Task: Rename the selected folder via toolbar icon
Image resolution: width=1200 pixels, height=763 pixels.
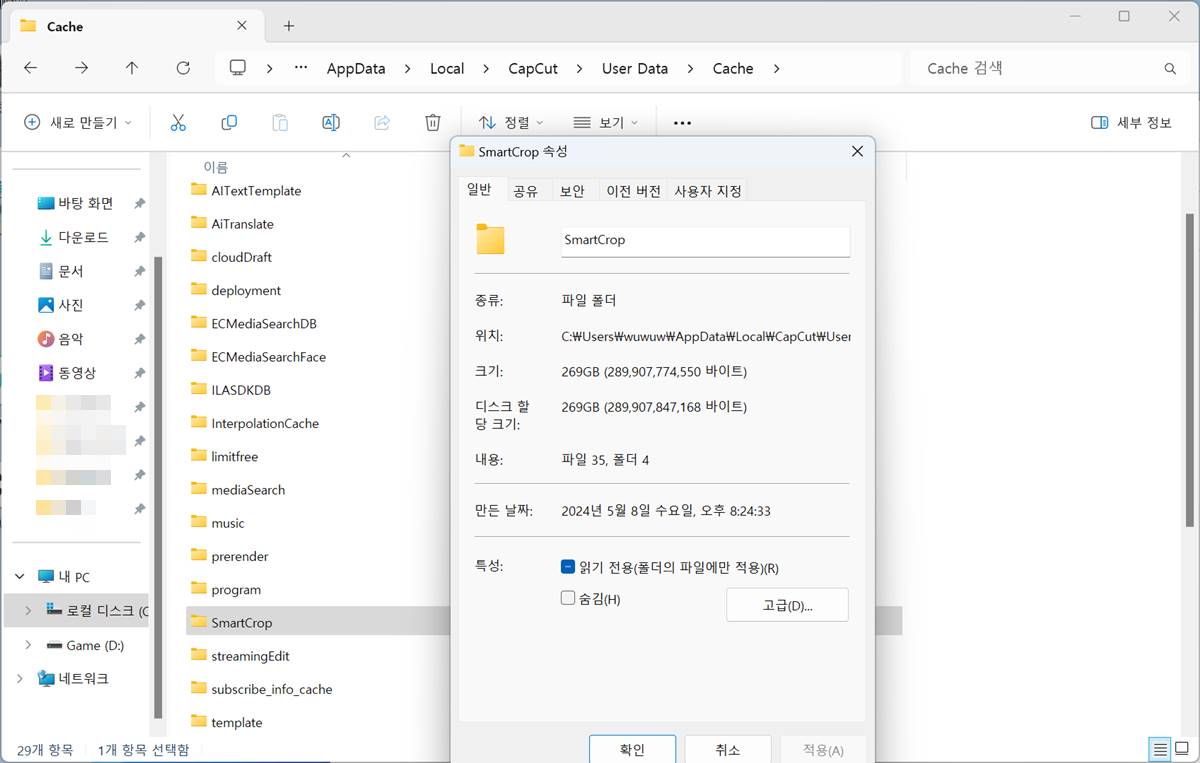Action: tap(331, 122)
